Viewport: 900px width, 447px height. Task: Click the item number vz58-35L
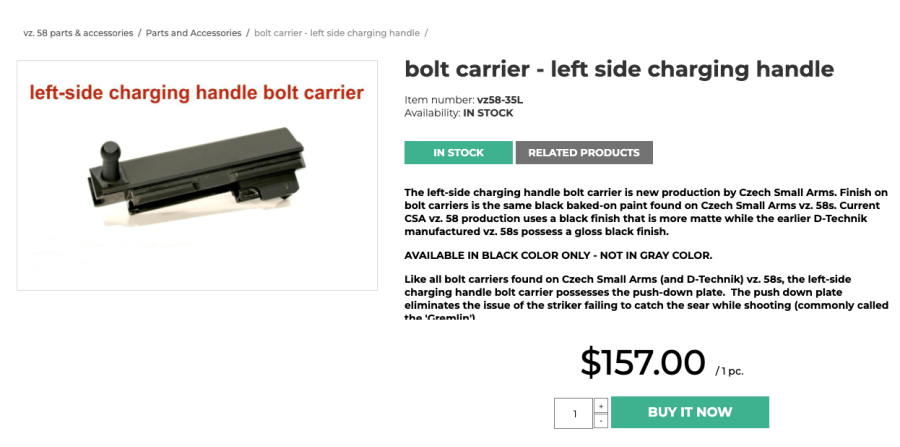click(500, 100)
